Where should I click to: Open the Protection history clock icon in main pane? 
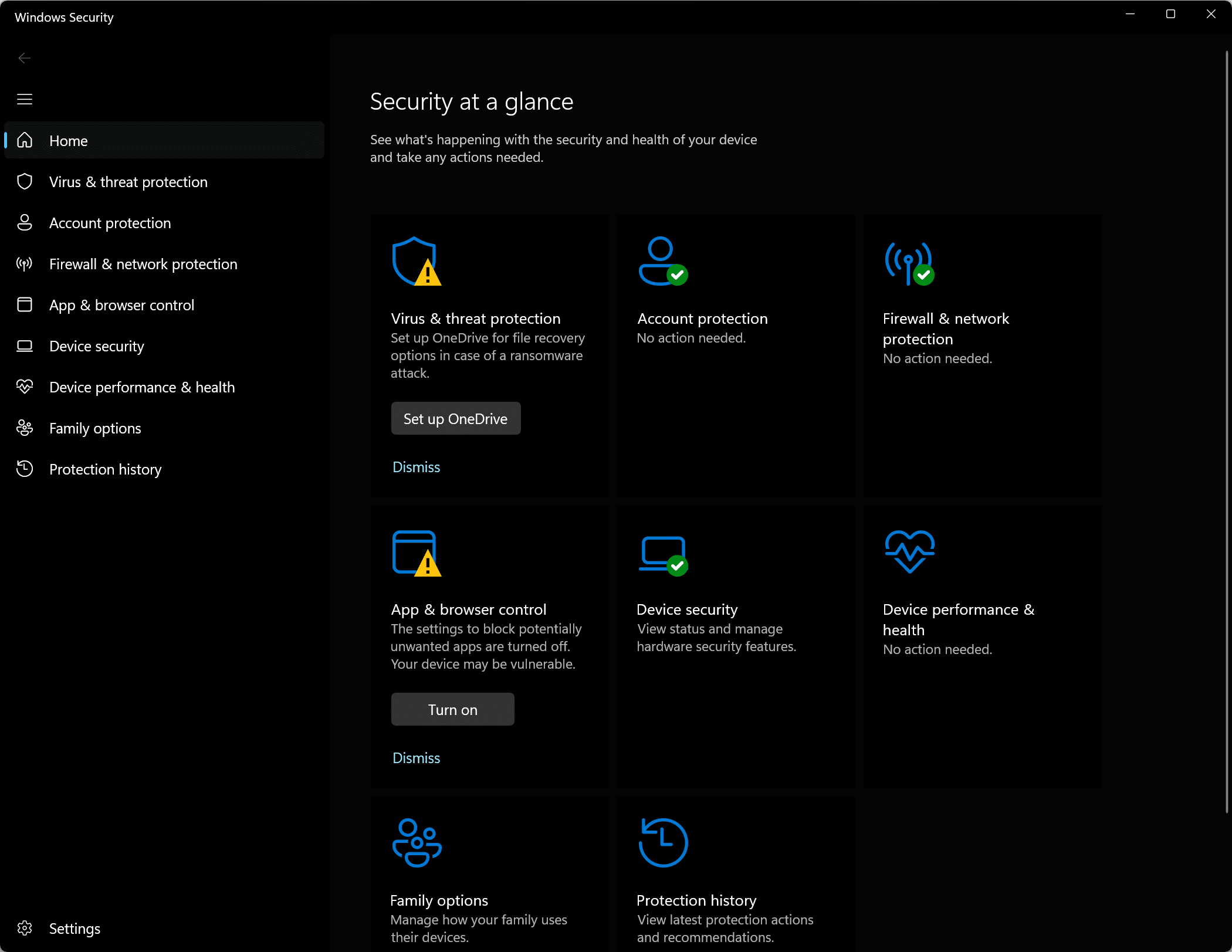click(x=663, y=843)
